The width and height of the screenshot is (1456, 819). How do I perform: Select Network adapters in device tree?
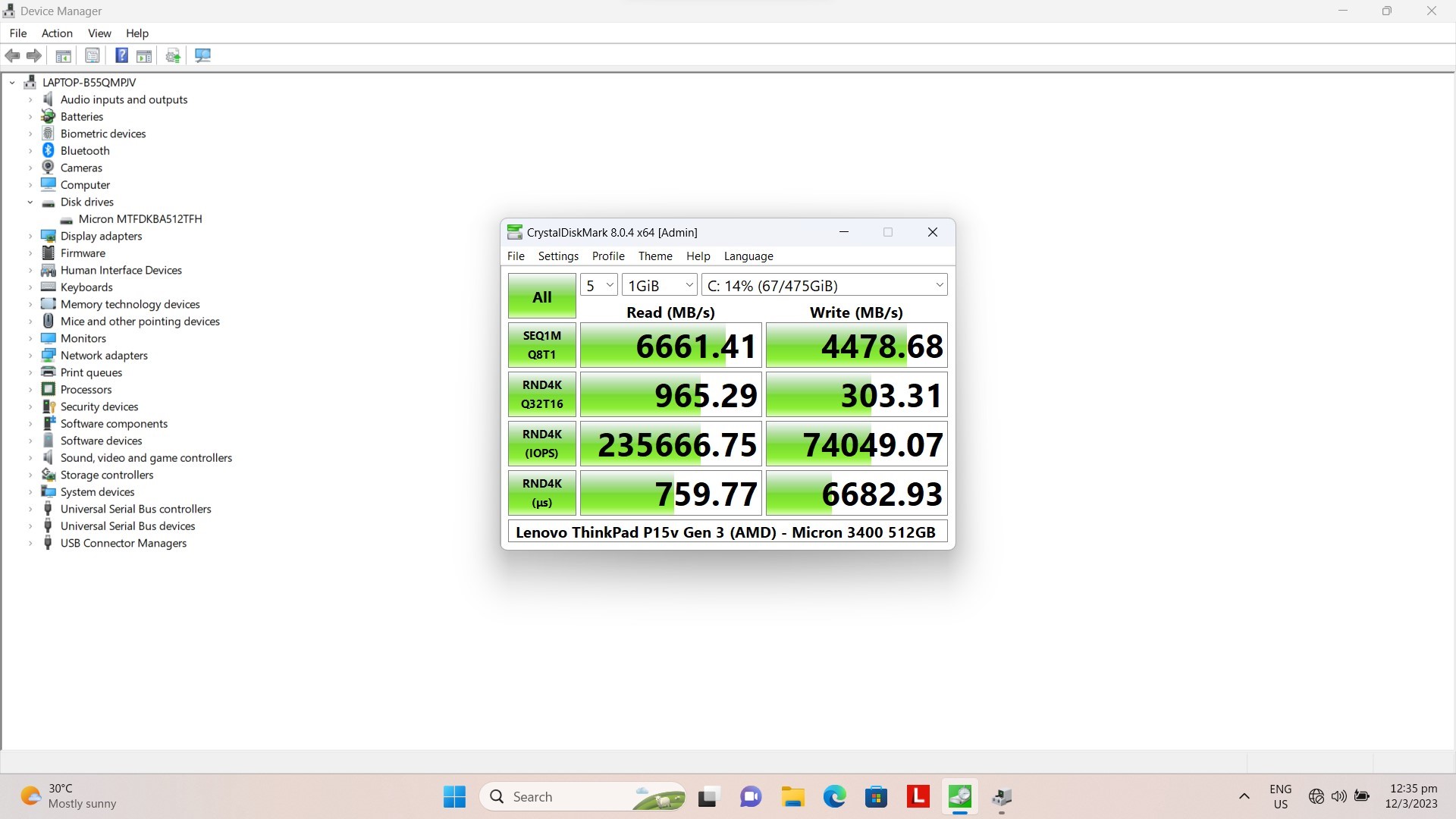[x=104, y=356]
